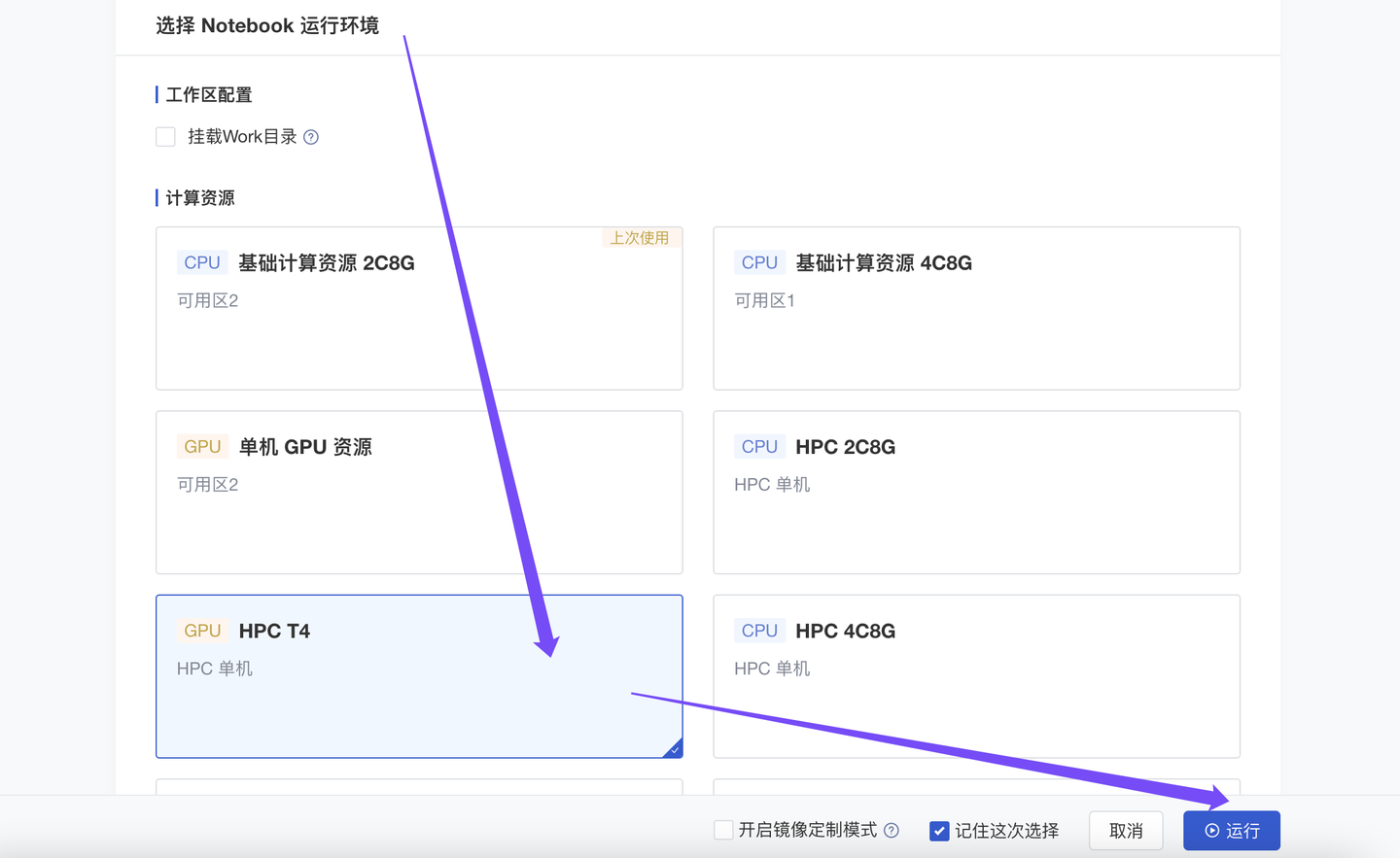Uncheck the 记住这次选择 checkbox
1400x858 pixels.
(939, 831)
